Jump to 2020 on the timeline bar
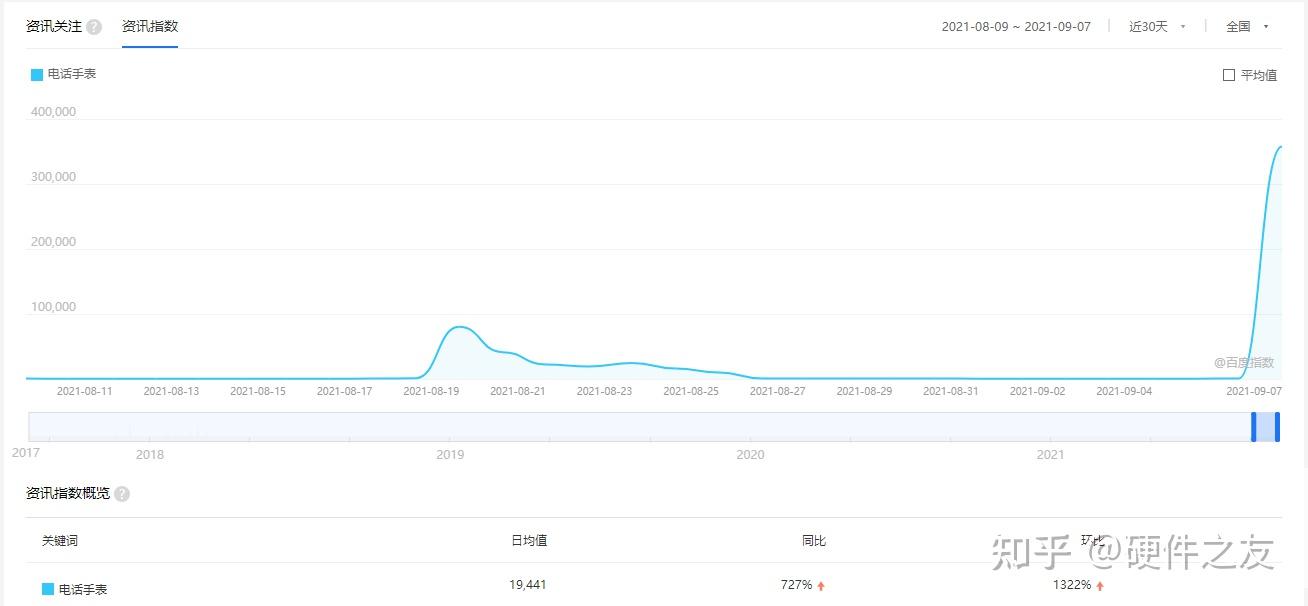The width and height of the screenshot is (1308, 606). pos(750,454)
